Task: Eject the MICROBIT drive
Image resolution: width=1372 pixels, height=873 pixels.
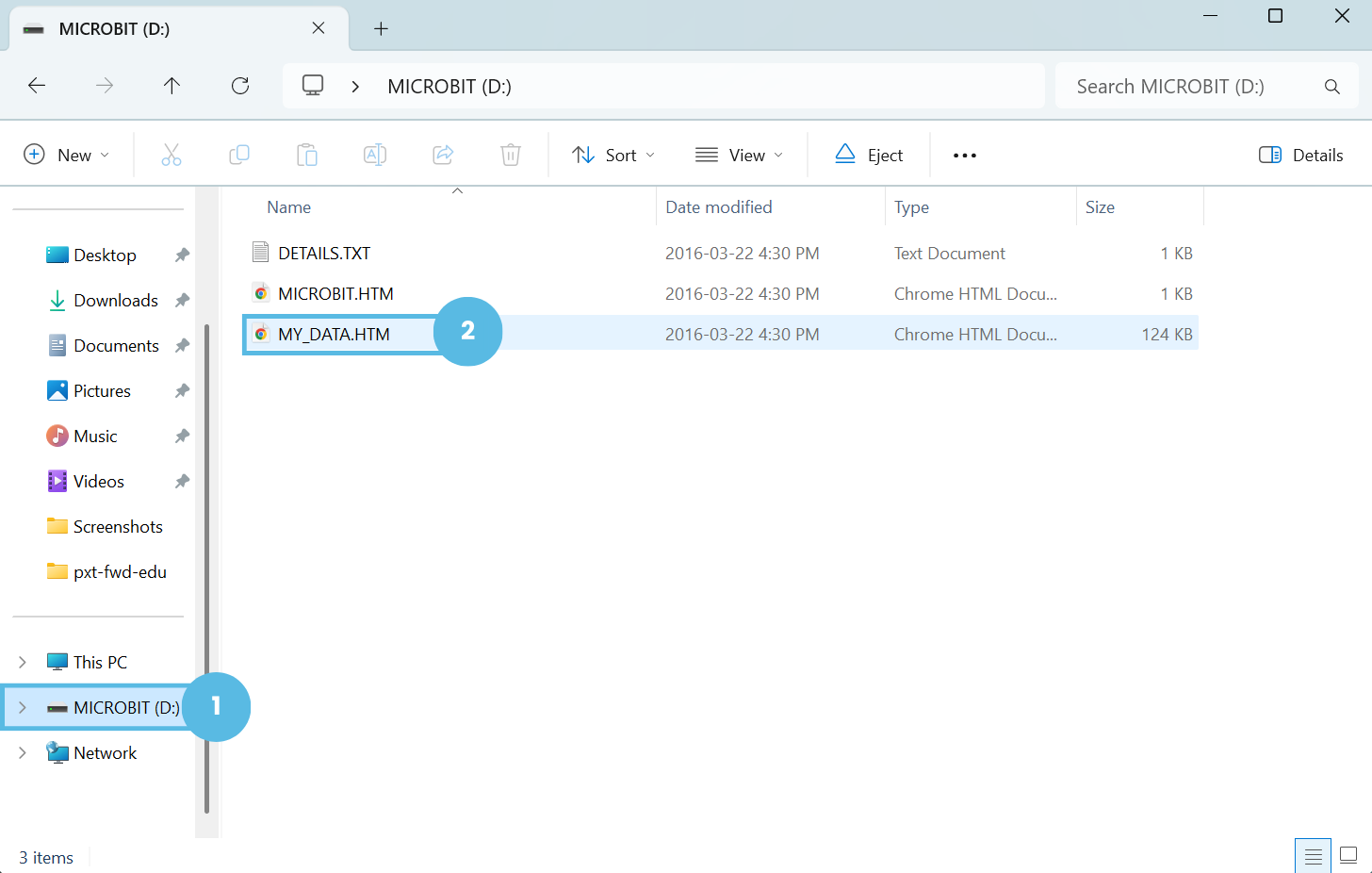Action: coord(869,155)
